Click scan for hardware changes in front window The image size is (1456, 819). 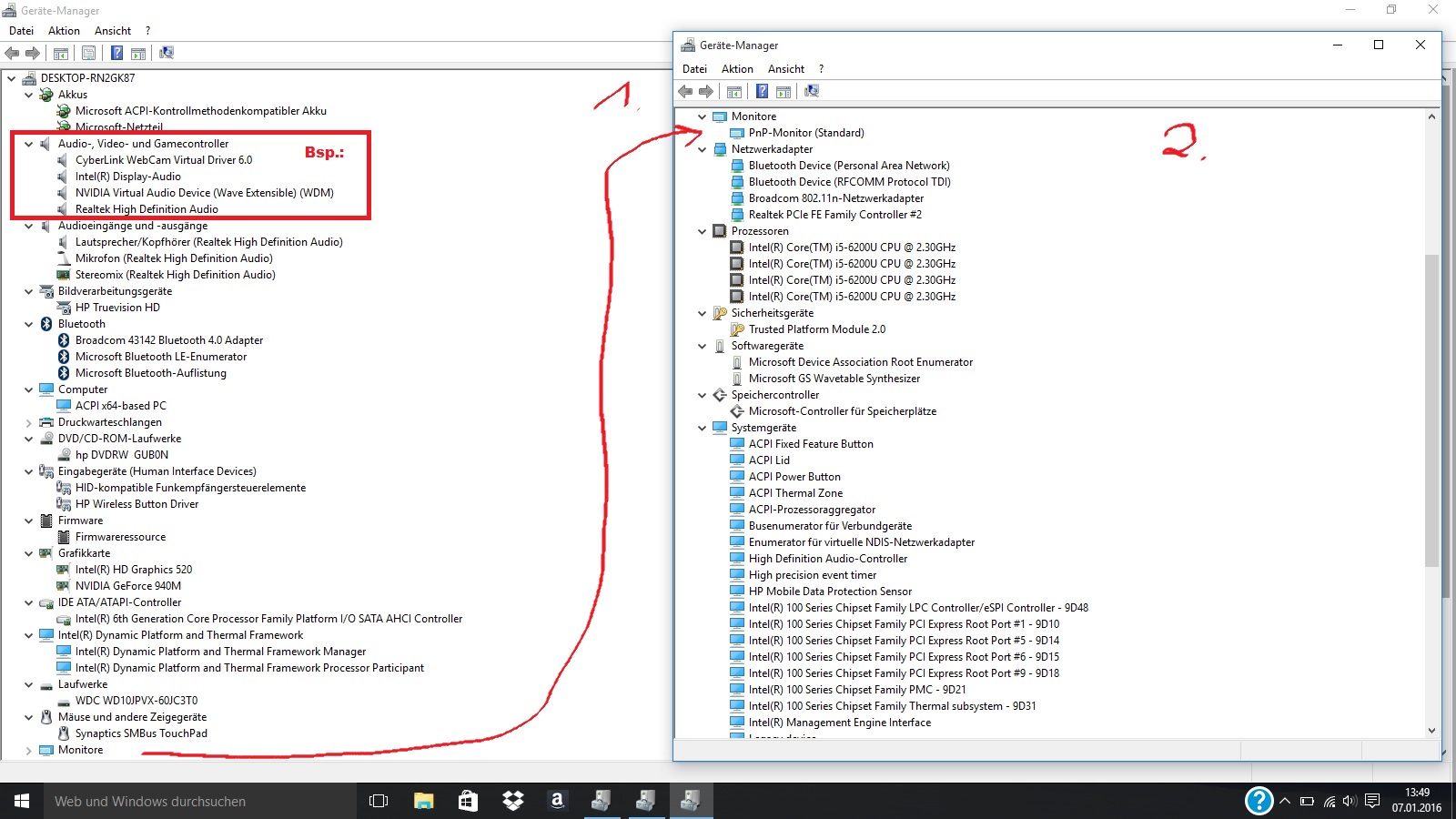pos(812,91)
